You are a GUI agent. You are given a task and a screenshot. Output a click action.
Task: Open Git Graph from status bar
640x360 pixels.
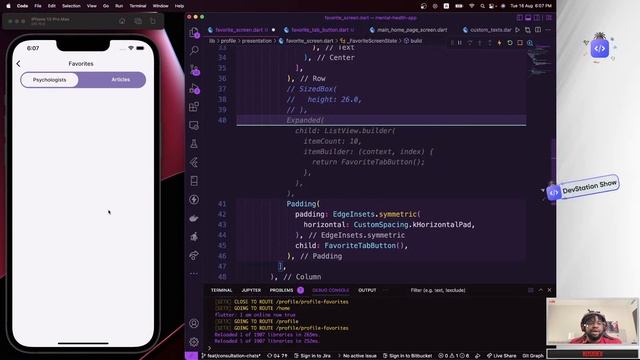pos(533,356)
